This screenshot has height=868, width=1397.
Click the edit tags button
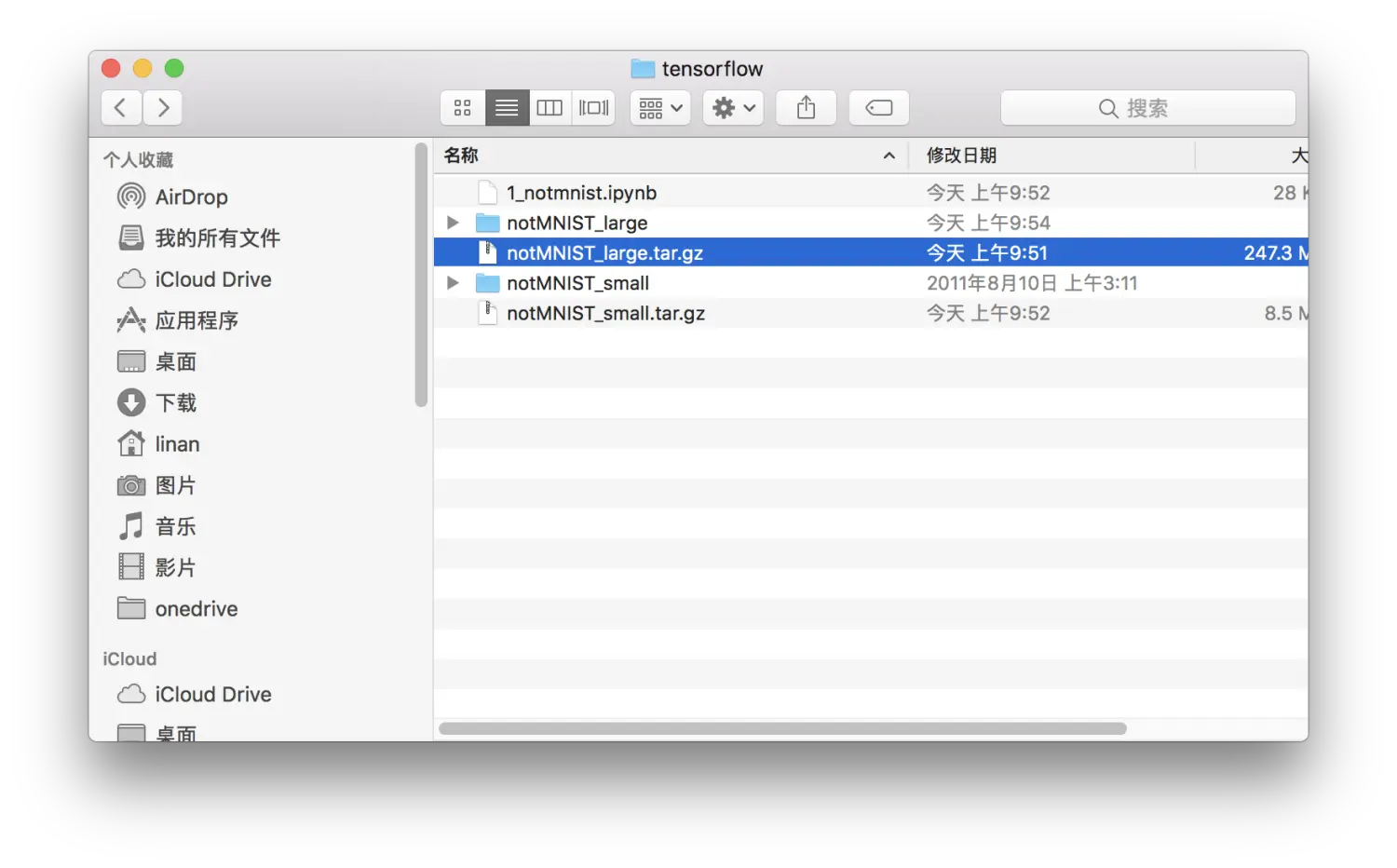click(x=879, y=108)
